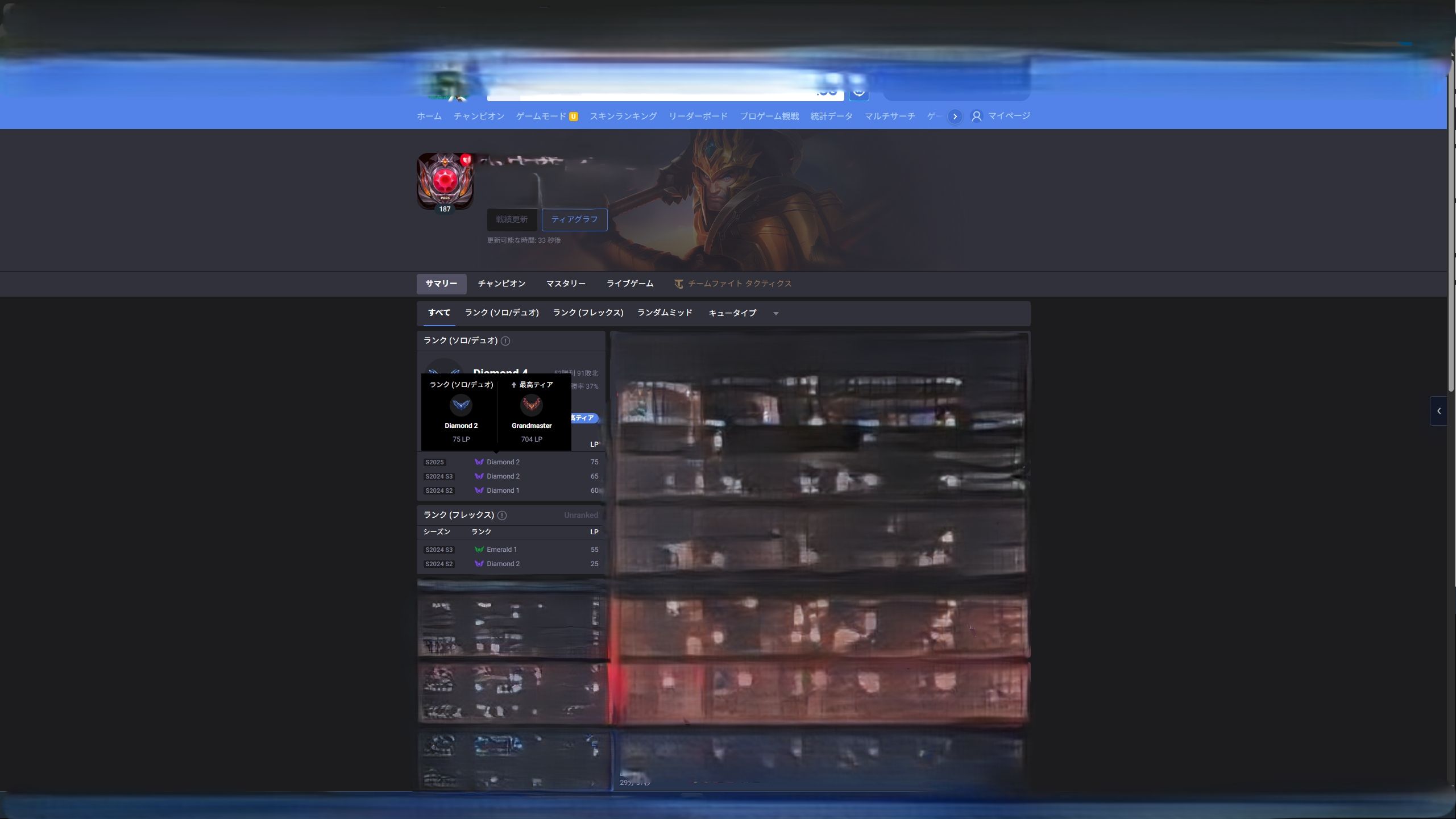Click the Diamond emblem in the tooltip
This screenshot has height=819, width=1456.
pos(461,405)
